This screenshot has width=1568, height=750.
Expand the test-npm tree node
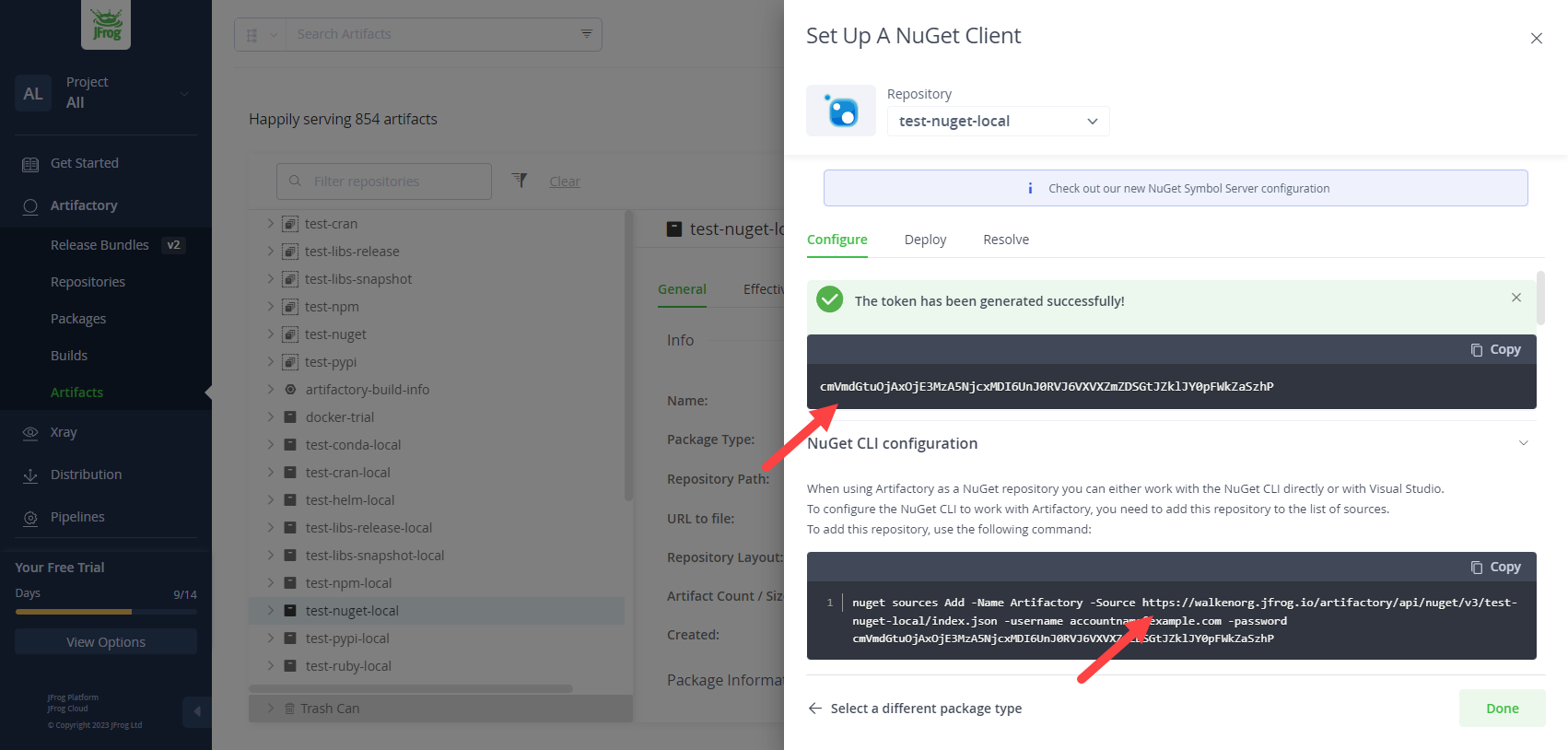(x=270, y=307)
